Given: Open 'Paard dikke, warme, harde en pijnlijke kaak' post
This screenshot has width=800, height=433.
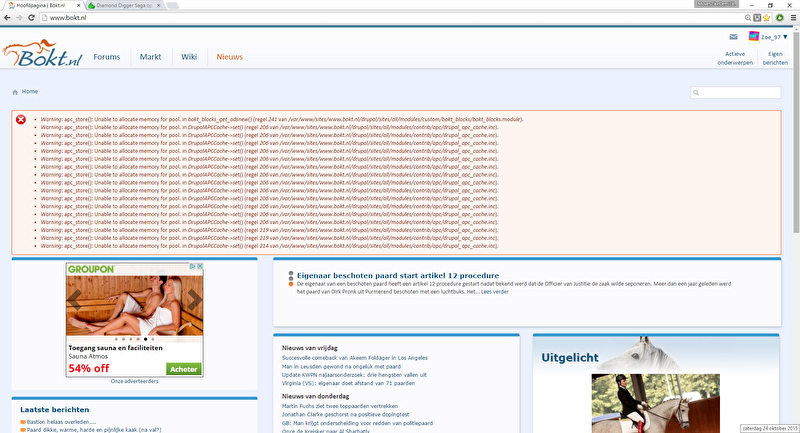Looking at the screenshot, I should [94, 430].
